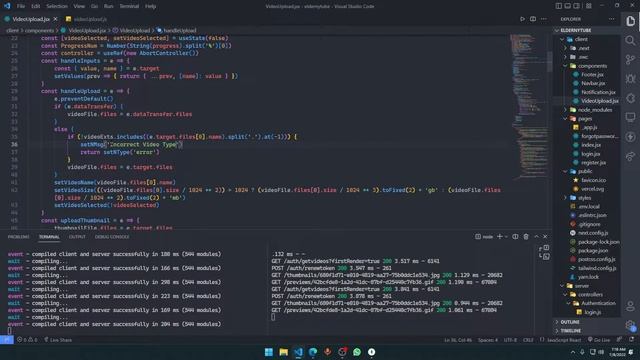Click the editor minimap
Image resolution: width=640 pixels, height=360 pixels.
click(x=529, y=106)
